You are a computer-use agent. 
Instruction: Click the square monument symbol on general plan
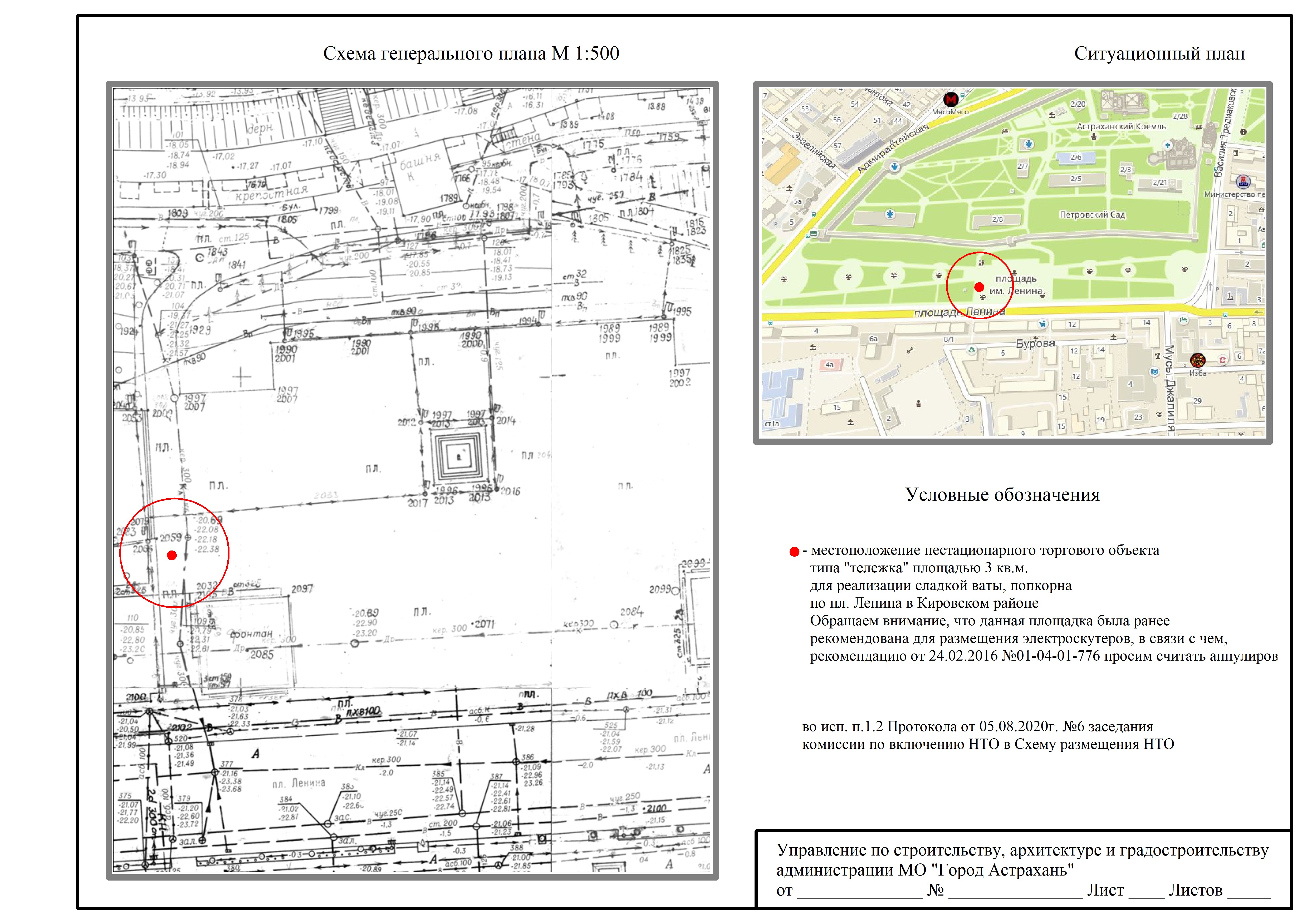(x=459, y=456)
